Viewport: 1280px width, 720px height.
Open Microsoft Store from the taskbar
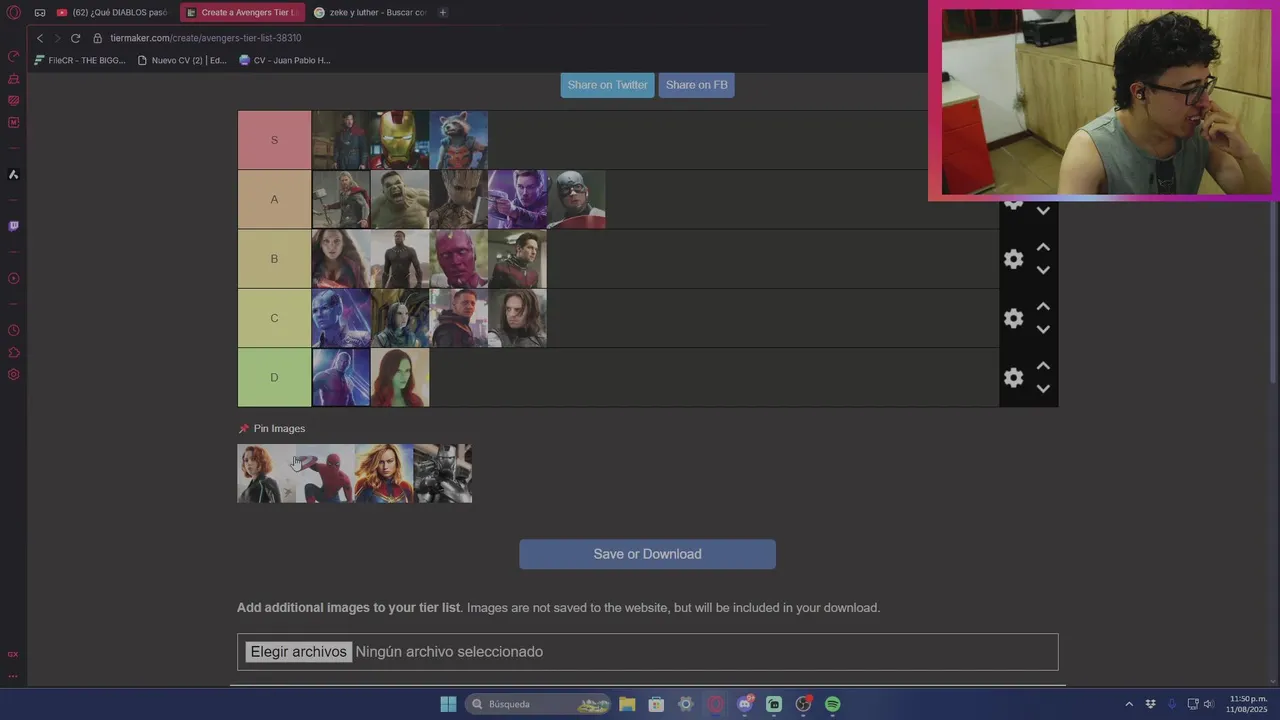coord(656,704)
